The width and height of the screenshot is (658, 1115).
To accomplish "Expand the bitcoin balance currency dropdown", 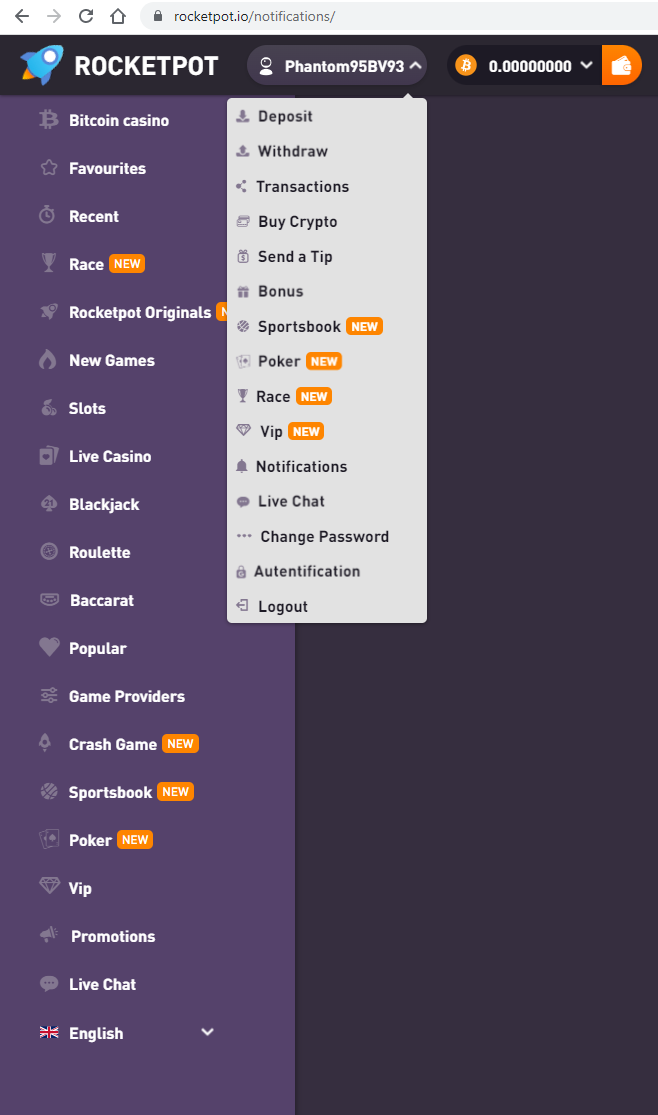I will (x=587, y=66).
